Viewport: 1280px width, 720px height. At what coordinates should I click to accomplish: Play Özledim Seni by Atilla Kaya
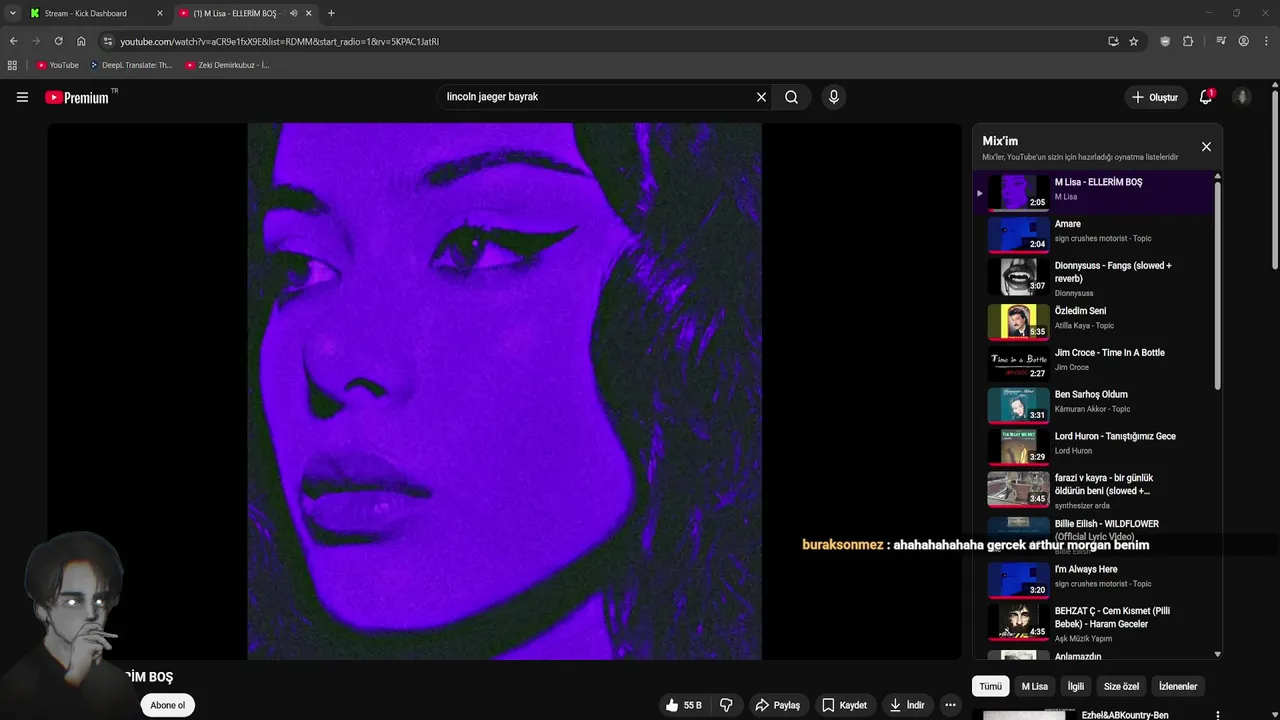[1096, 320]
